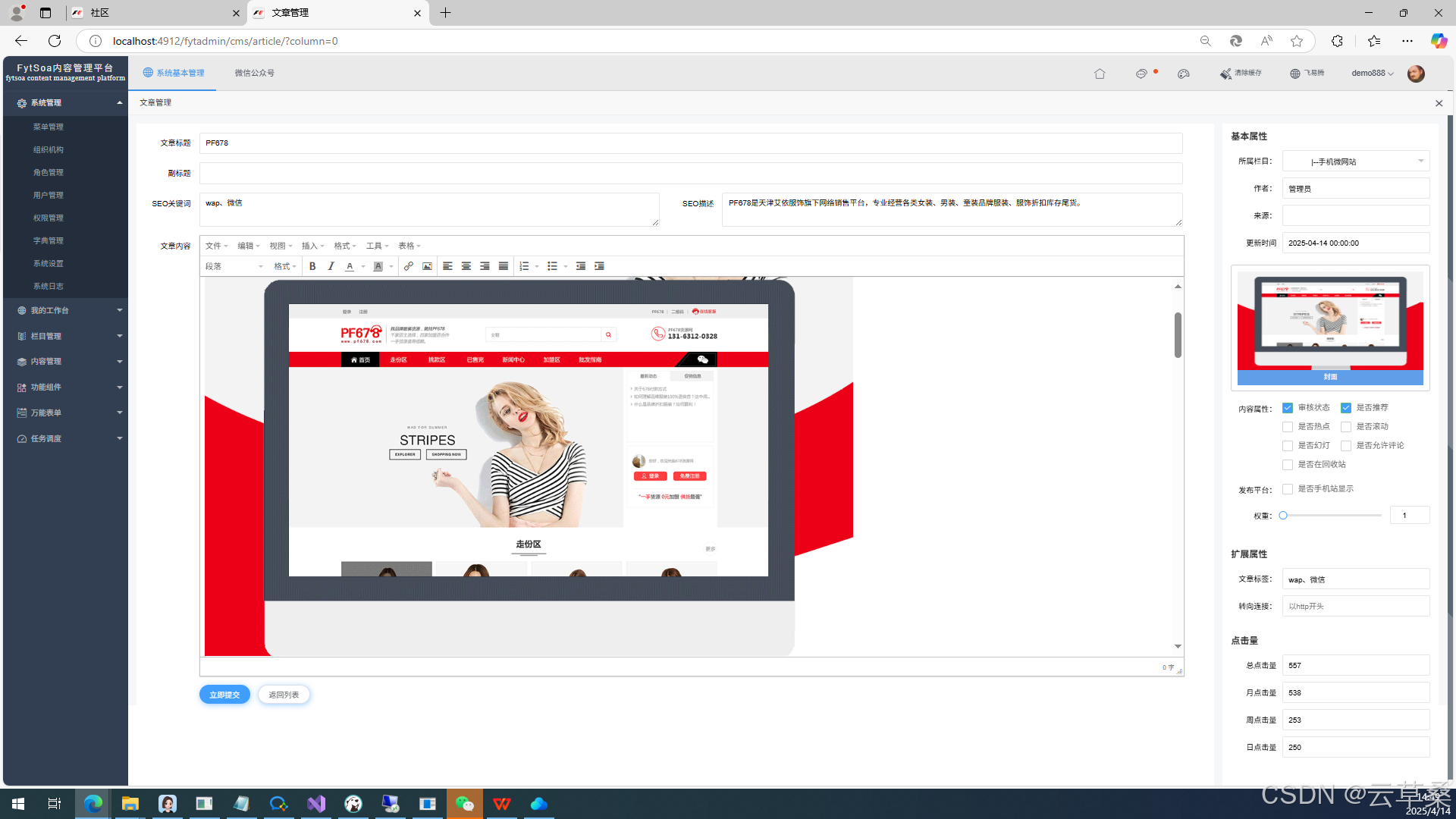This screenshot has height=819, width=1456.
Task: Click the 清除缓存 clear cache icon
Action: [x=1225, y=74]
